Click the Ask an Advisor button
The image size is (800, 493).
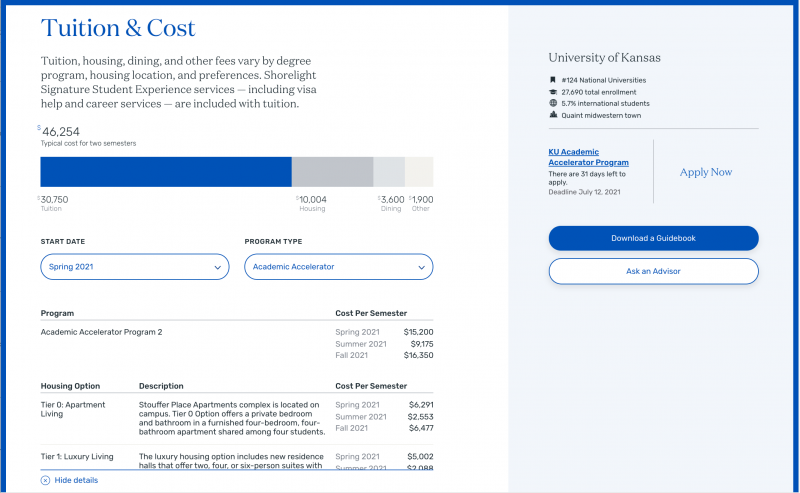tap(653, 271)
